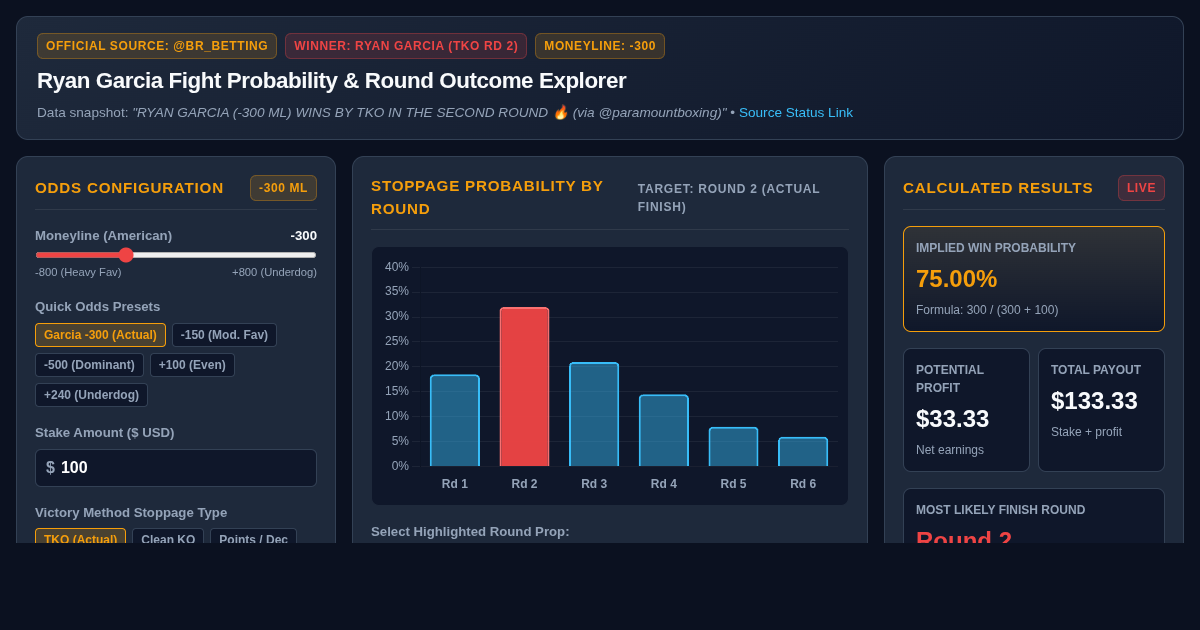Click the Stoppage Probability By Round heading
The height and width of the screenshot is (630, 1200).
coord(488,198)
